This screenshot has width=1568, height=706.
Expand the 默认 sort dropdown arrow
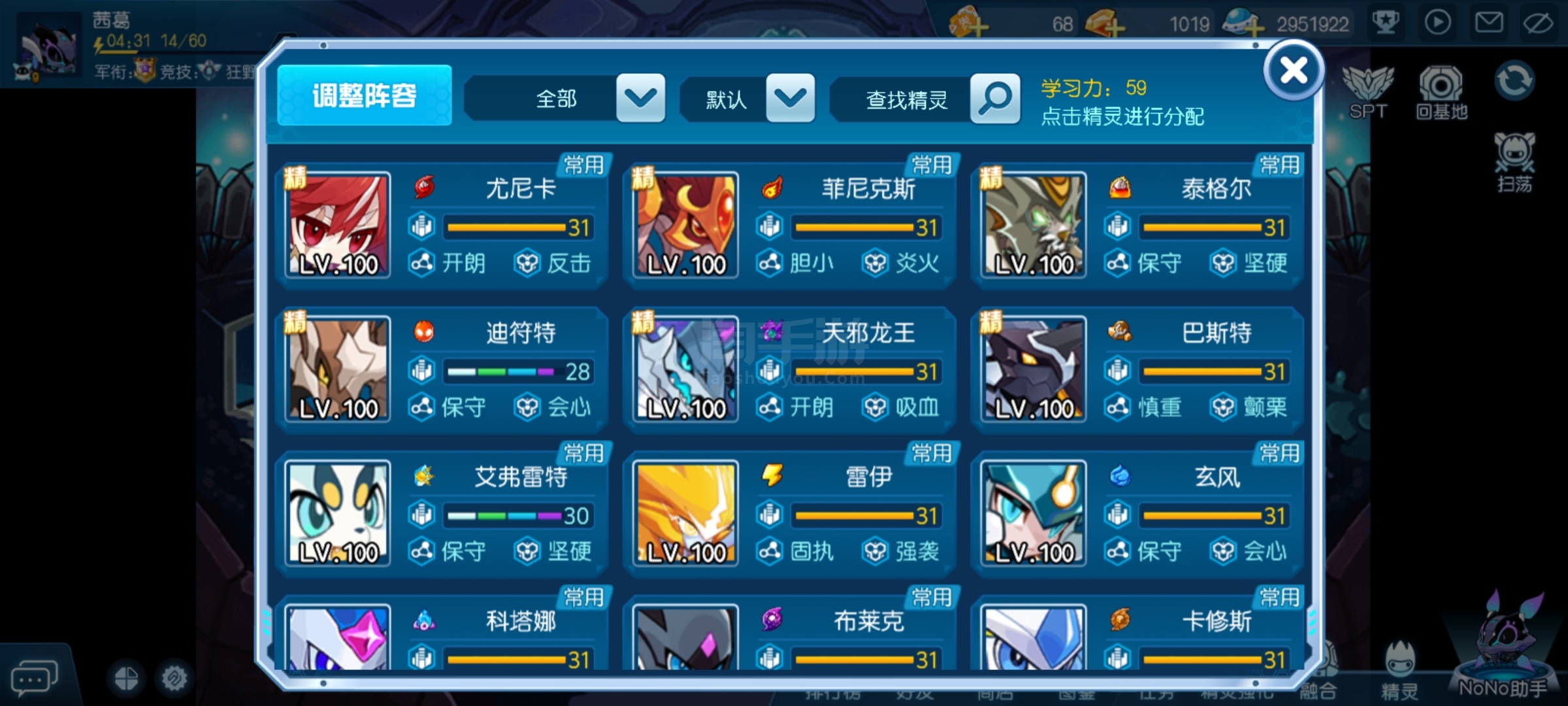tap(790, 99)
